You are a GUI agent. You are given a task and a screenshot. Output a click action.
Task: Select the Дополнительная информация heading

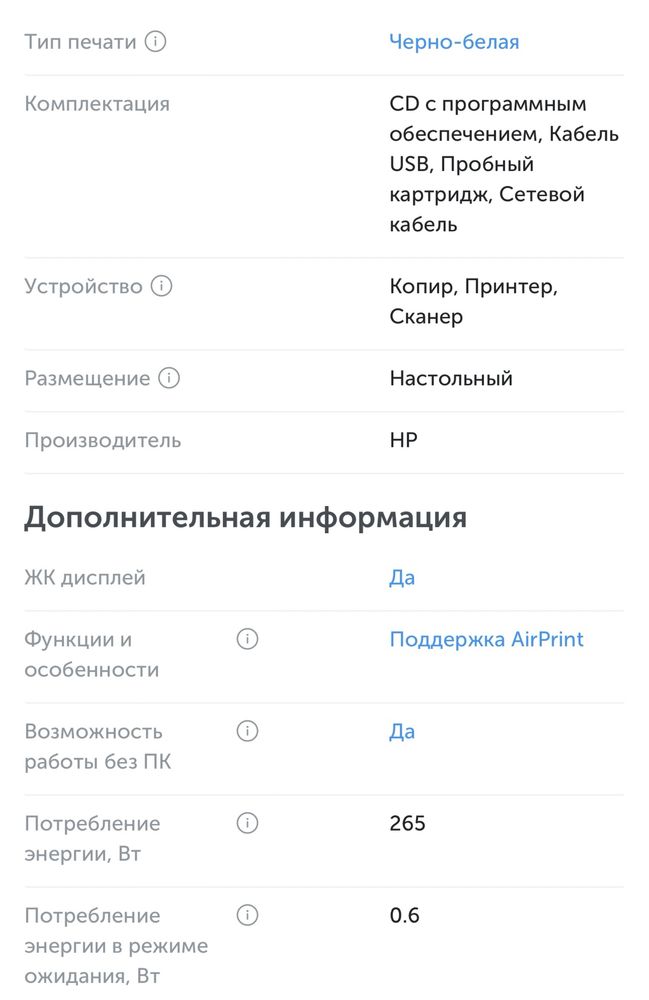point(245,518)
